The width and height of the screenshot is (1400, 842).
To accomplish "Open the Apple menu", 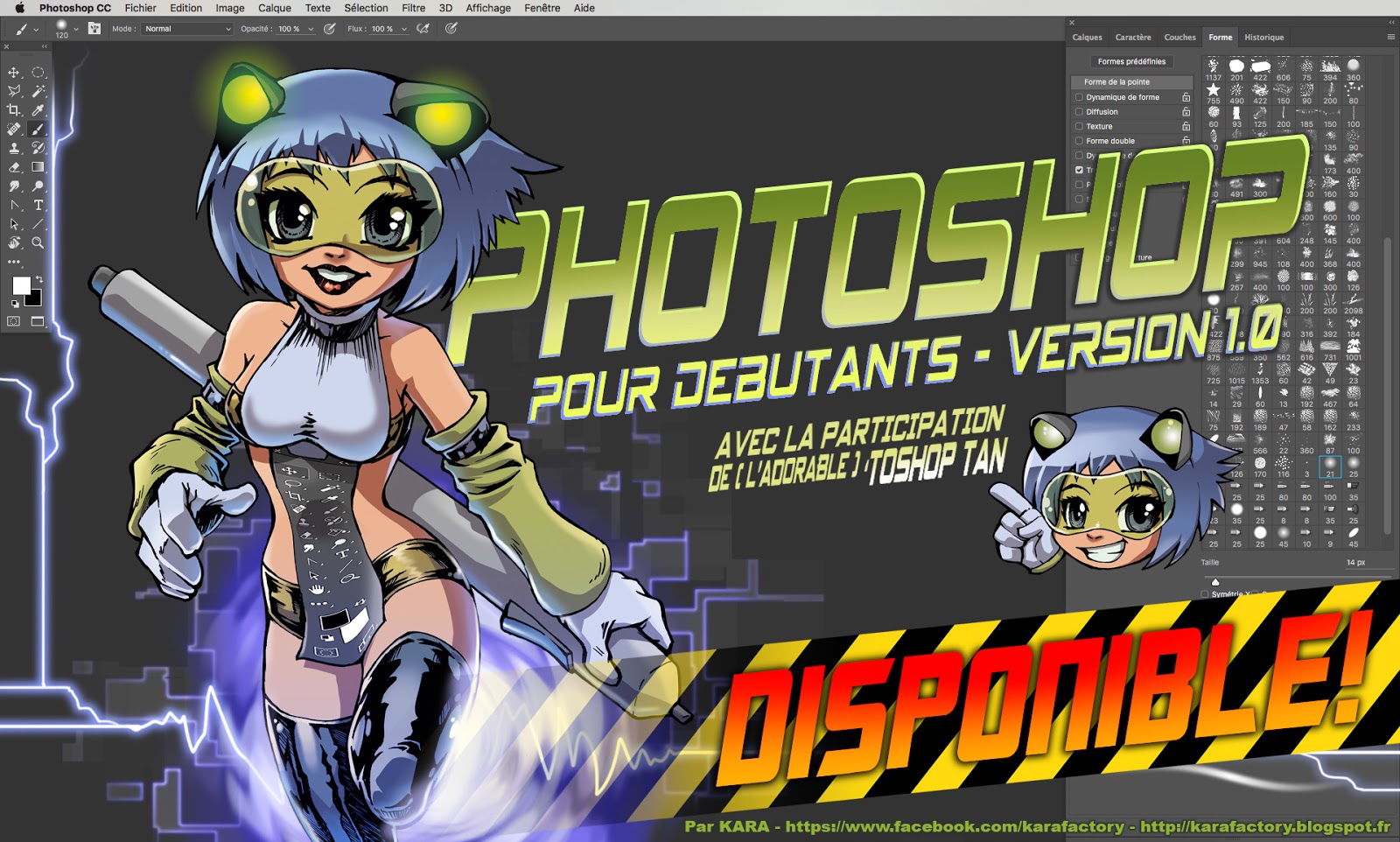I will [x=19, y=8].
